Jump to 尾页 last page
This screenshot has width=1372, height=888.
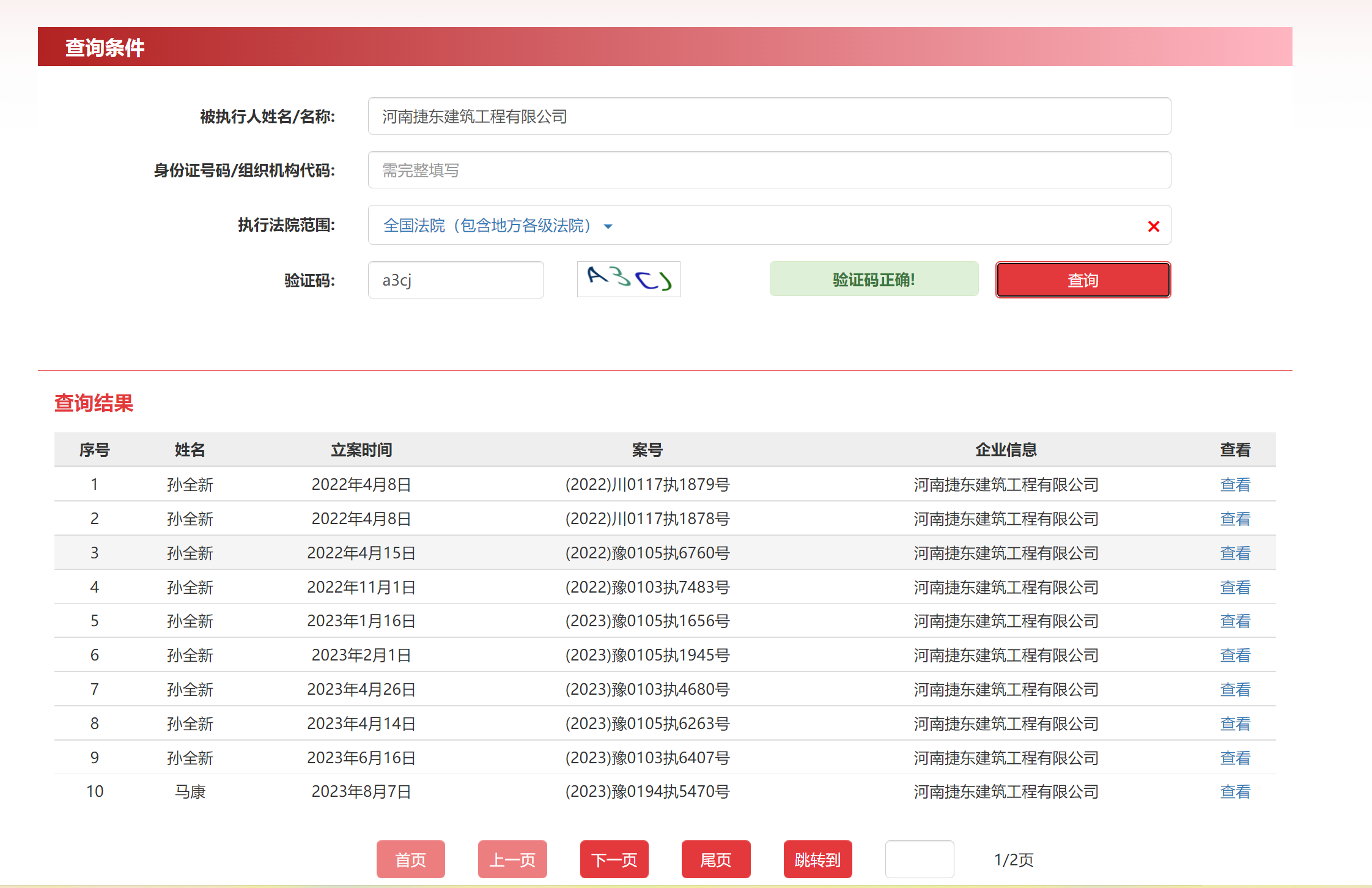tap(716, 859)
